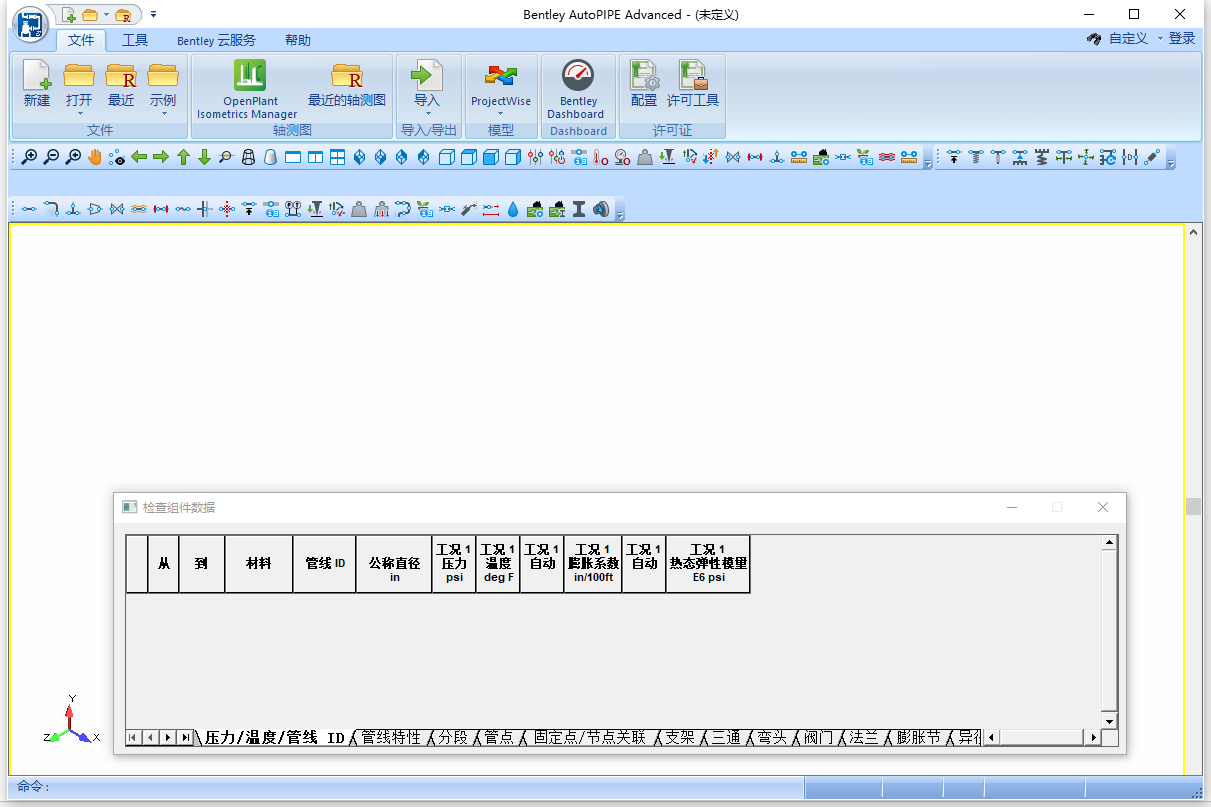Expand the ProjectWise dropdown arrow
1211x807 pixels.
501,113
